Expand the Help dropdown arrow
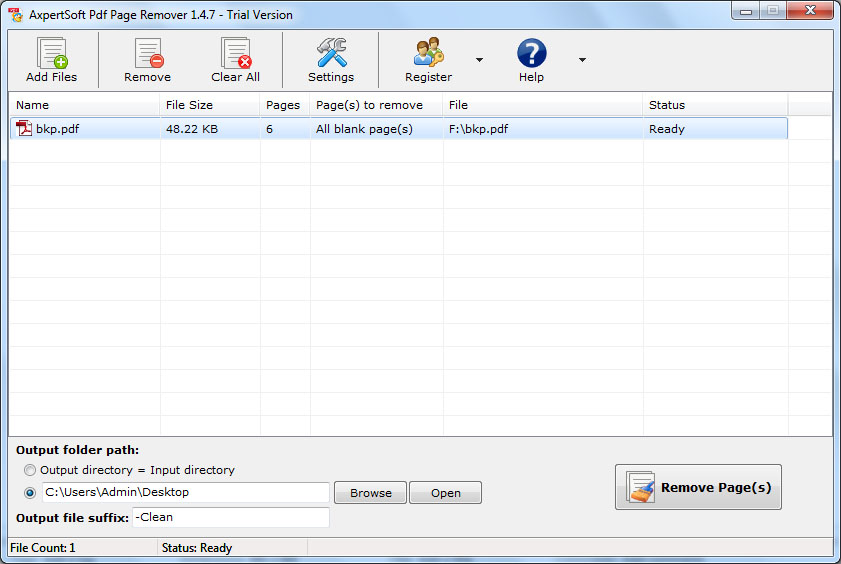 click(x=582, y=60)
